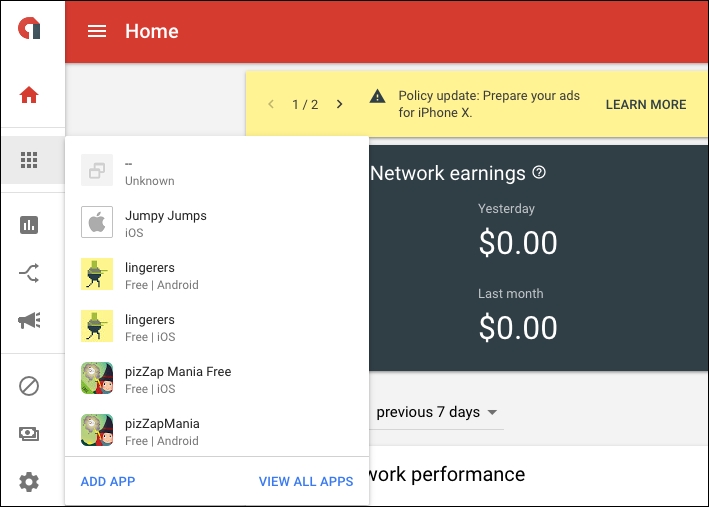Click the Network earnings help icon
This screenshot has width=709, height=507.
540,173
